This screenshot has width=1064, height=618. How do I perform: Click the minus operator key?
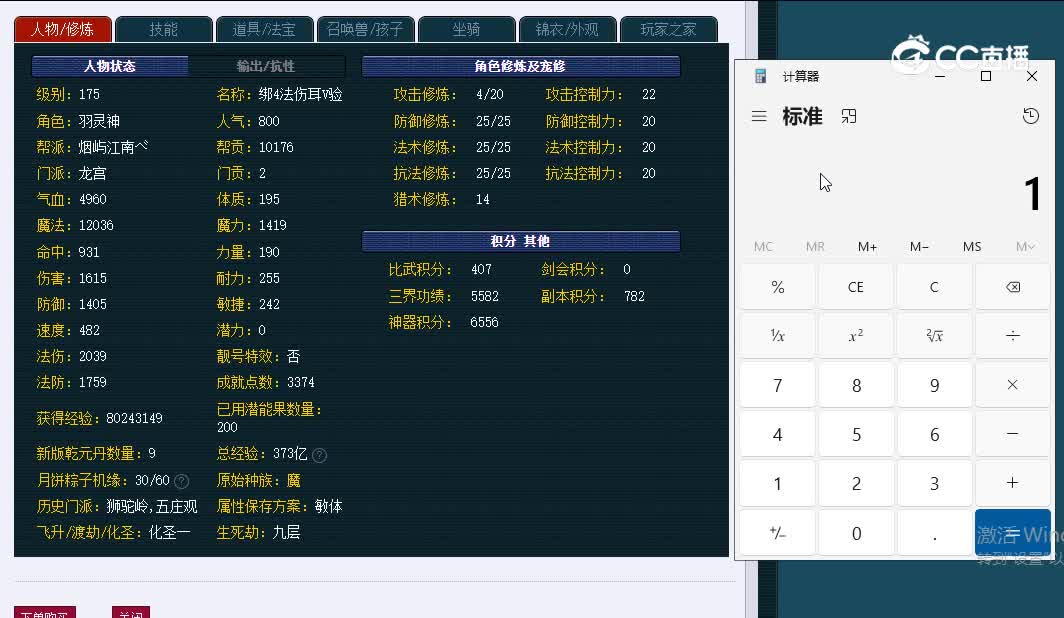pyautogui.click(x=1012, y=434)
